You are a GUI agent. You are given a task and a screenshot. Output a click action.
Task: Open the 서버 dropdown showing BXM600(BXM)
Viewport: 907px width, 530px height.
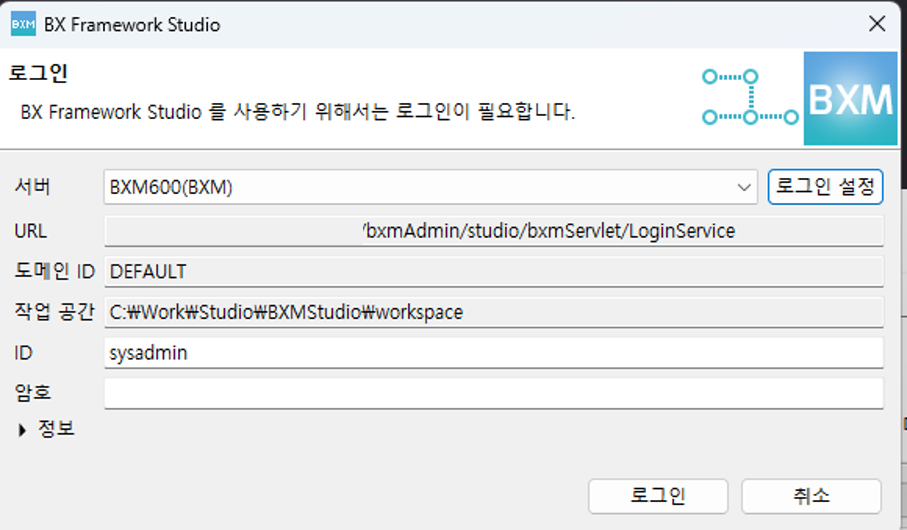click(x=430, y=187)
